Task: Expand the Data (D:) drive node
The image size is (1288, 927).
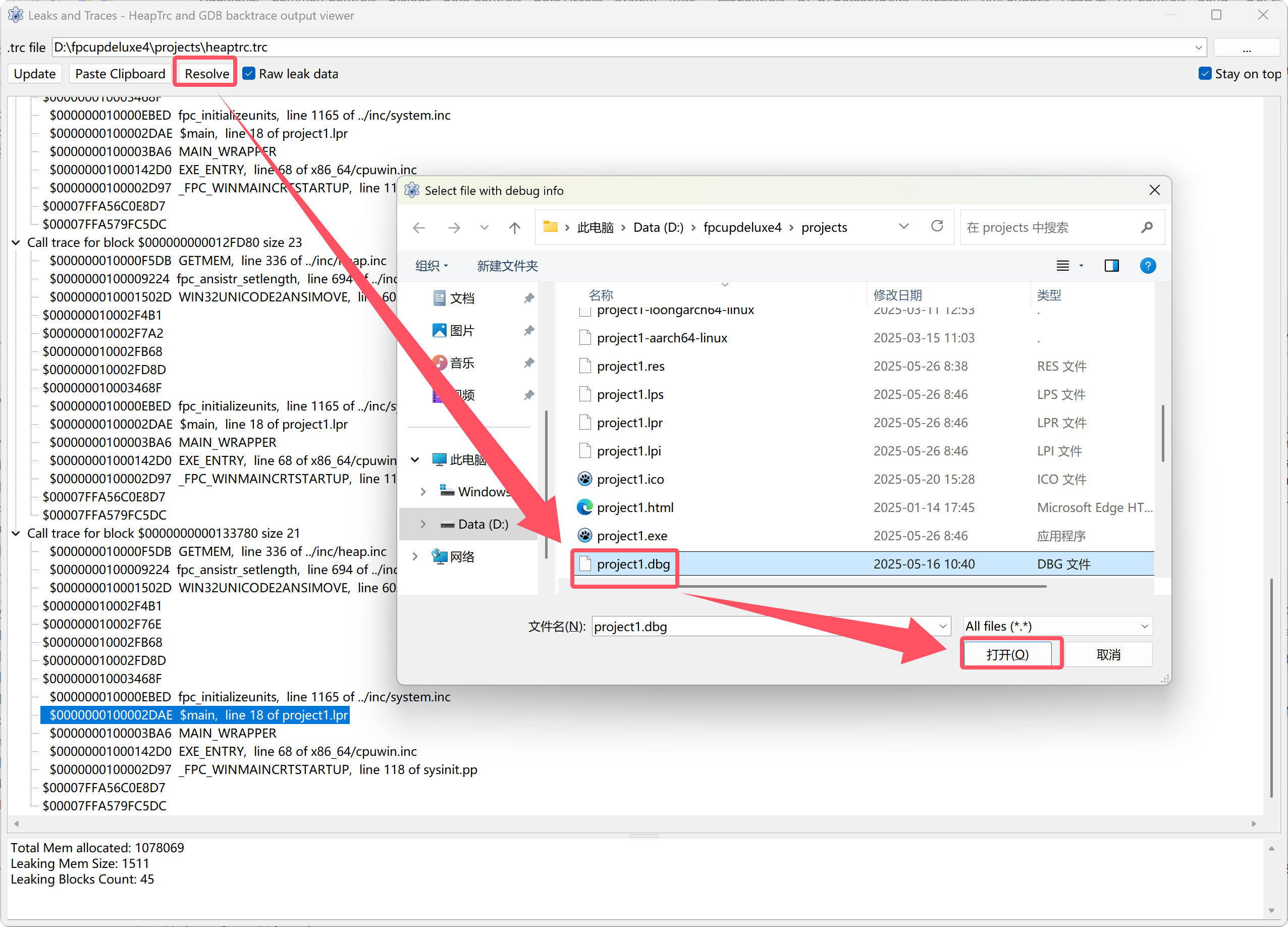Action: tap(423, 524)
